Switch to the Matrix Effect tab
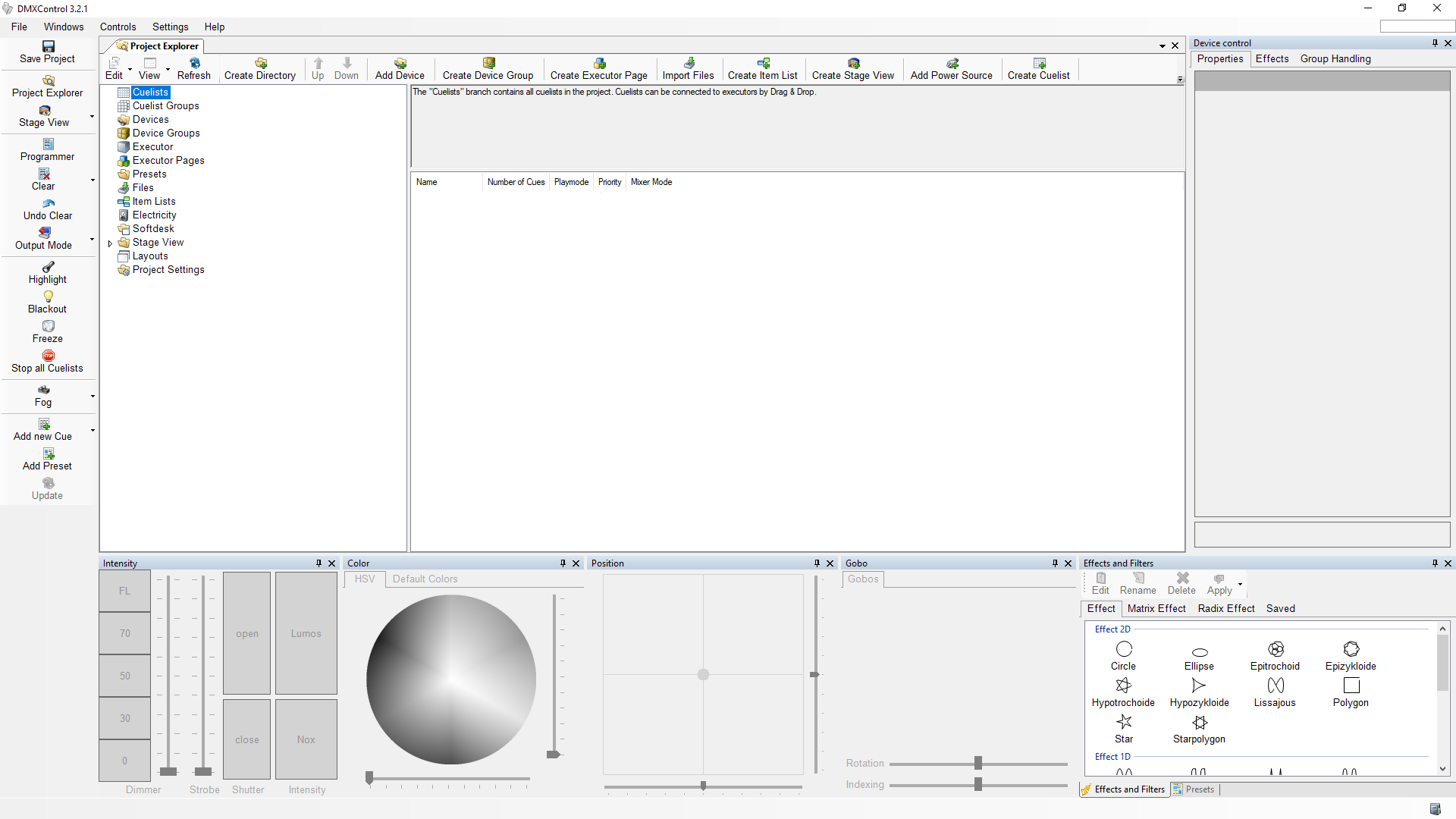The image size is (1456, 819). tap(1156, 608)
